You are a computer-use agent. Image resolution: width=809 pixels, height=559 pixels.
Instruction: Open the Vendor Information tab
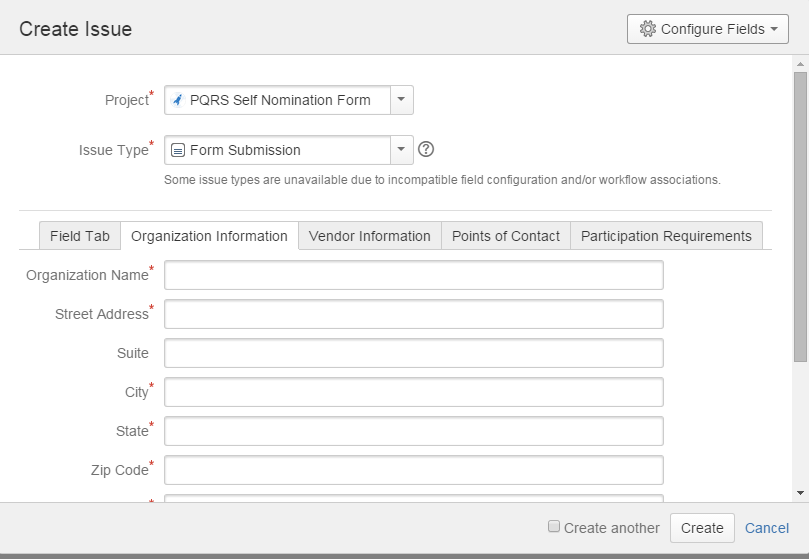[x=369, y=236]
